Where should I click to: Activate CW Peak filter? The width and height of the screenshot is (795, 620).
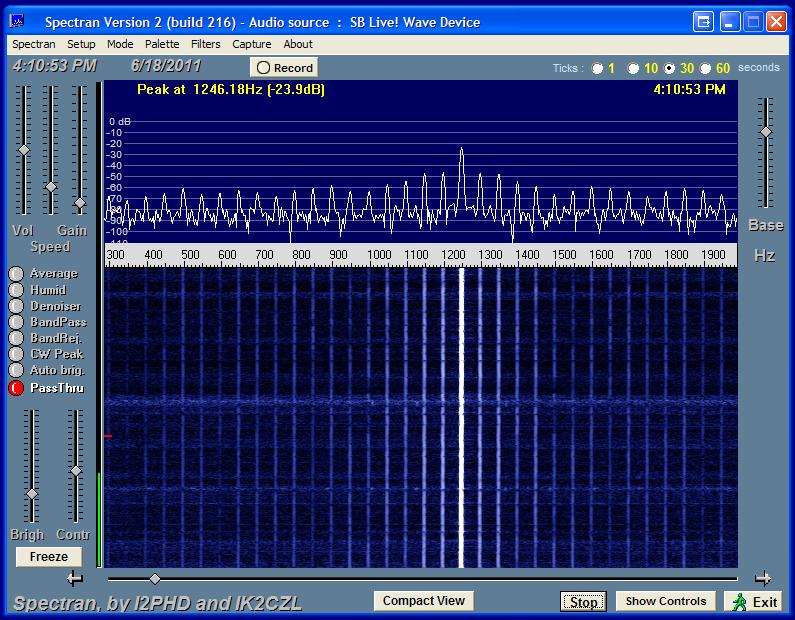[x=16, y=354]
